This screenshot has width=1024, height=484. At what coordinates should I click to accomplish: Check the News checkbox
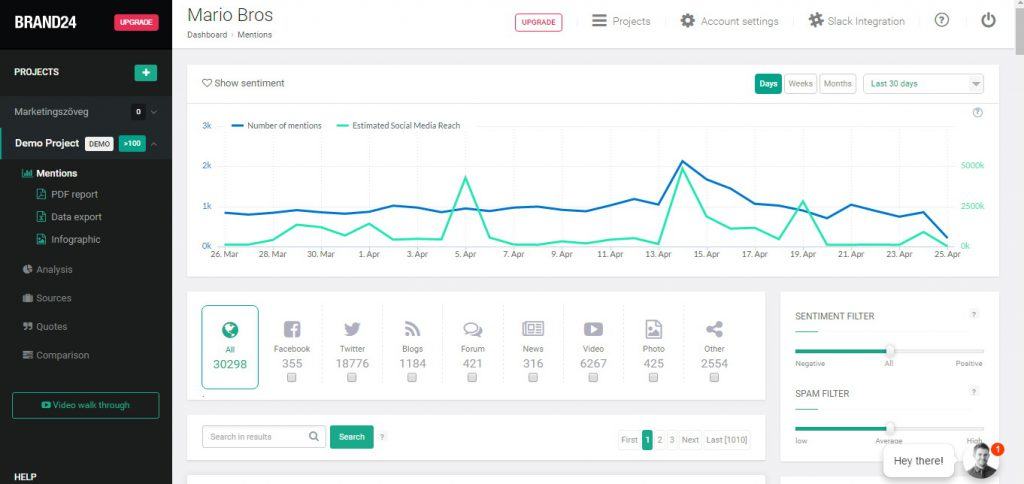533,378
